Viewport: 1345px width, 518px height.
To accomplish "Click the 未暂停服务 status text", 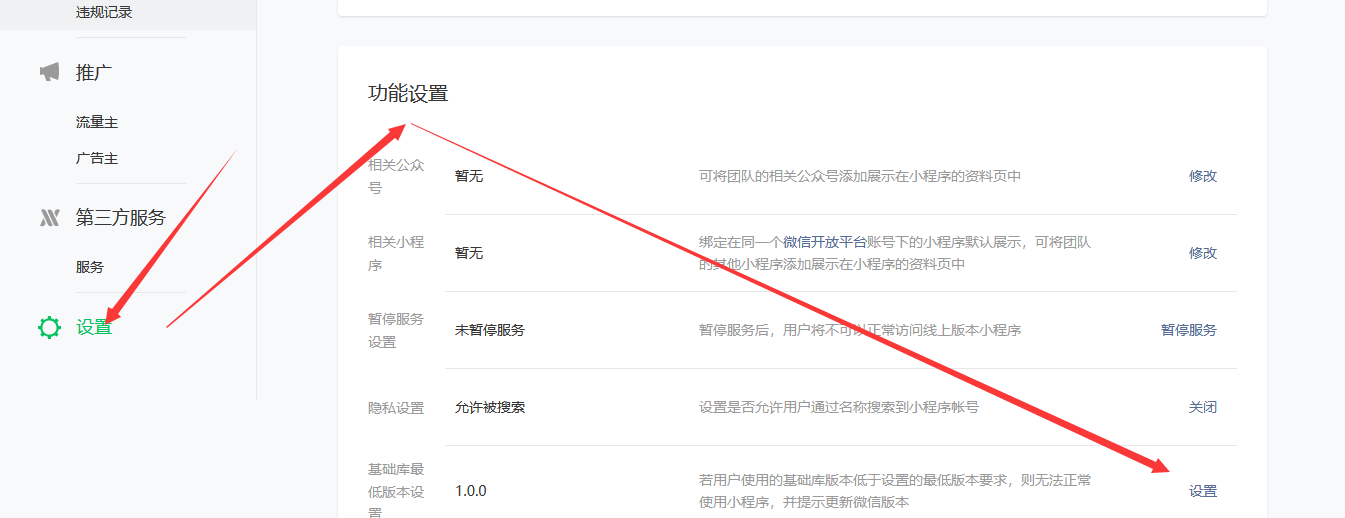I will (x=490, y=330).
